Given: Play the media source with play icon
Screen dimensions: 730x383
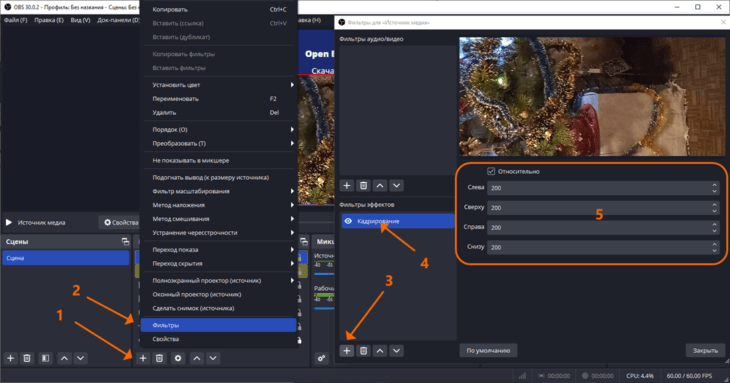Looking at the screenshot, I should point(9,222).
